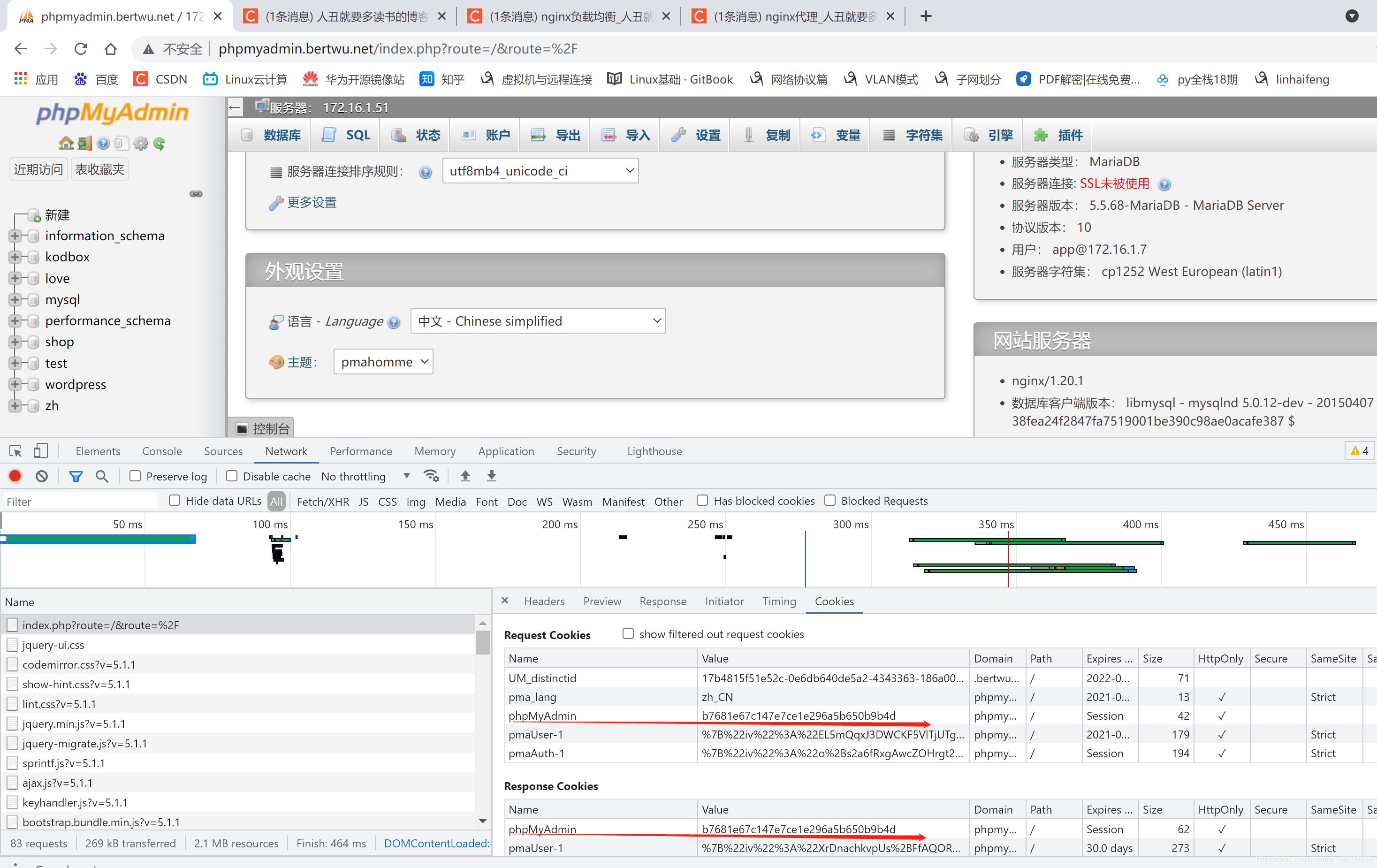The image size is (1377, 868).
Task: Create a new database via 新建
Action: click(x=57, y=215)
